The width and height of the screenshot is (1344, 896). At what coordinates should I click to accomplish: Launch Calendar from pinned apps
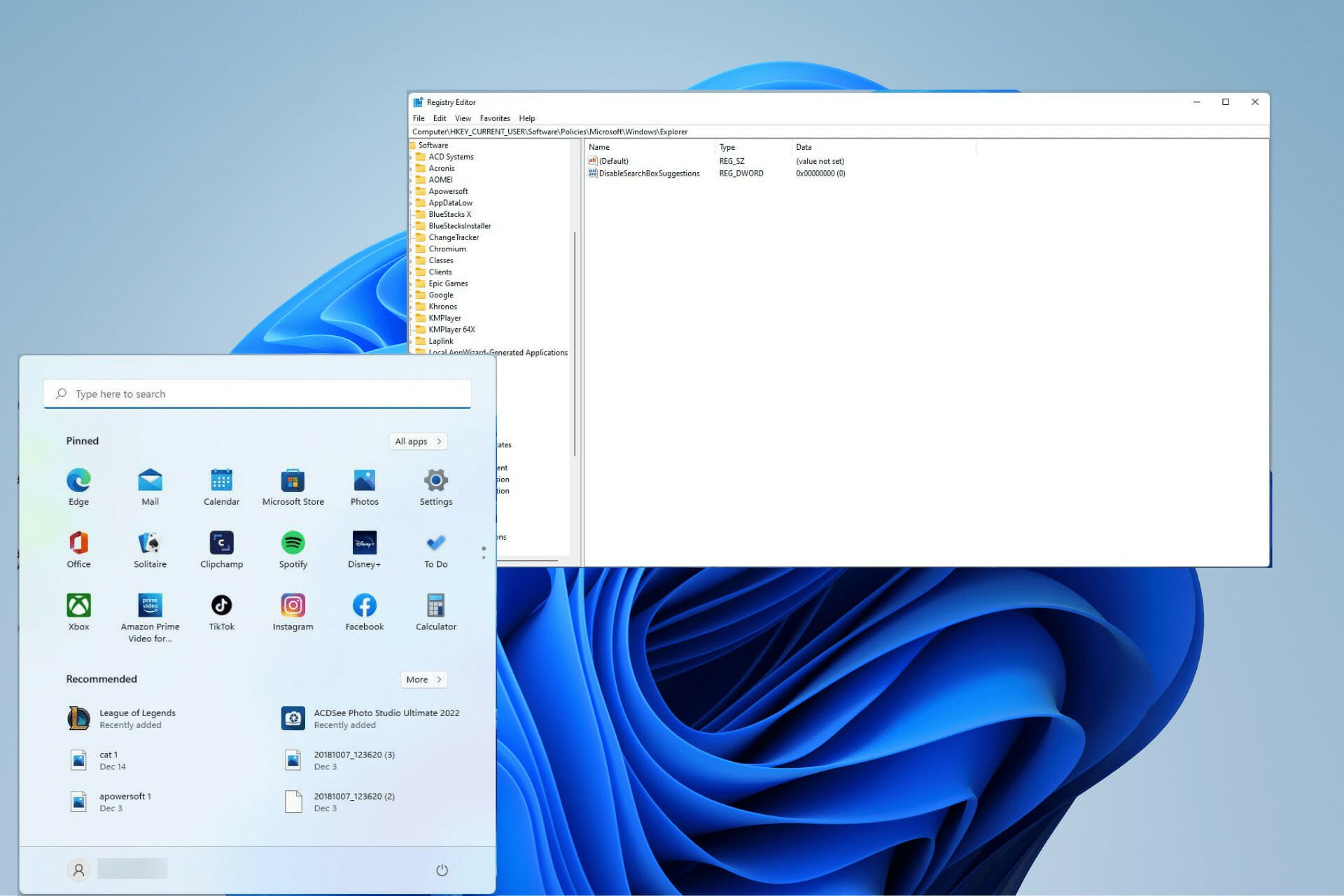click(x=221, y=487)
